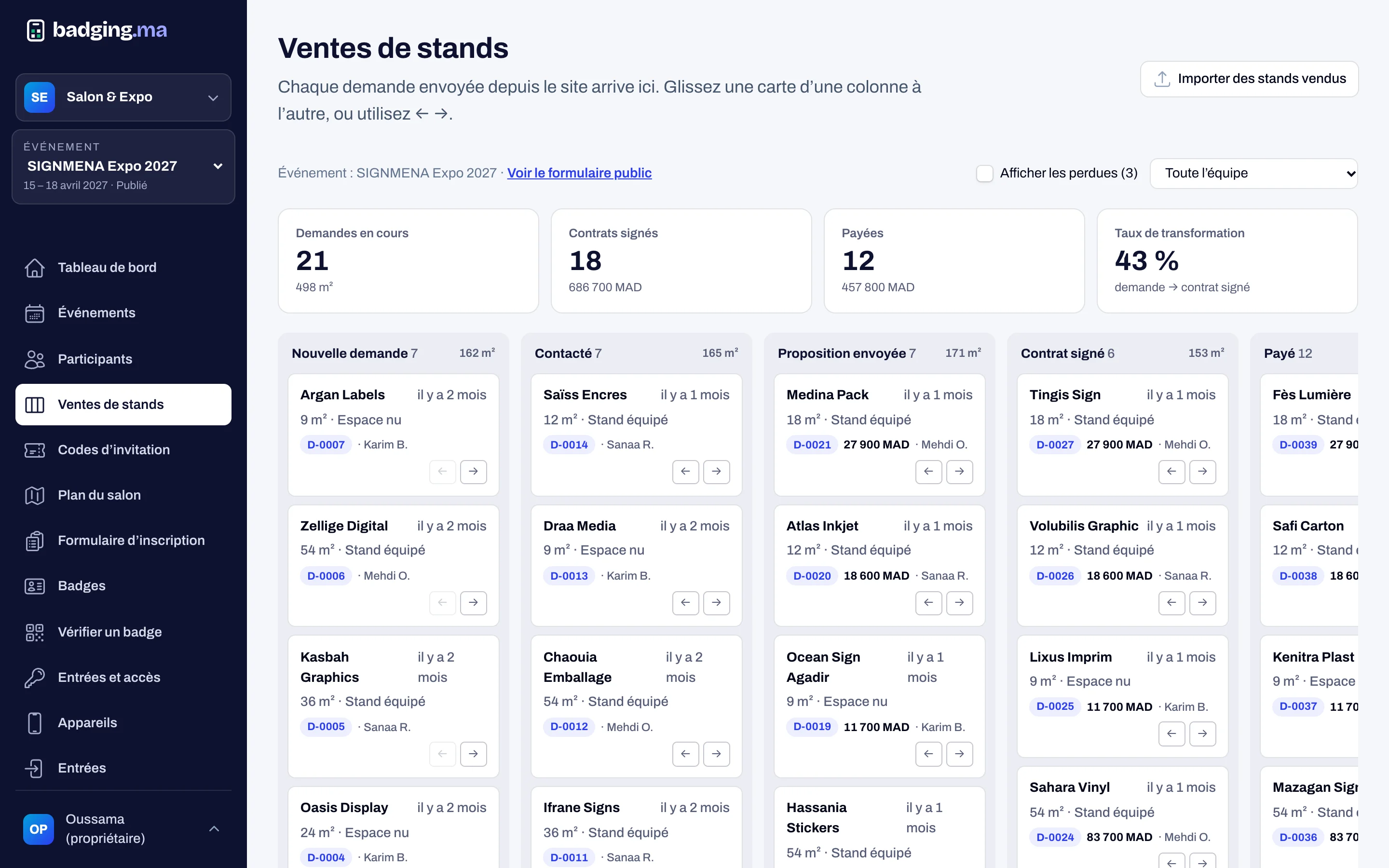Click the upload icon in the import button
The width and height of the screenshot is (1389, 868).
[x=1162, y=79]
